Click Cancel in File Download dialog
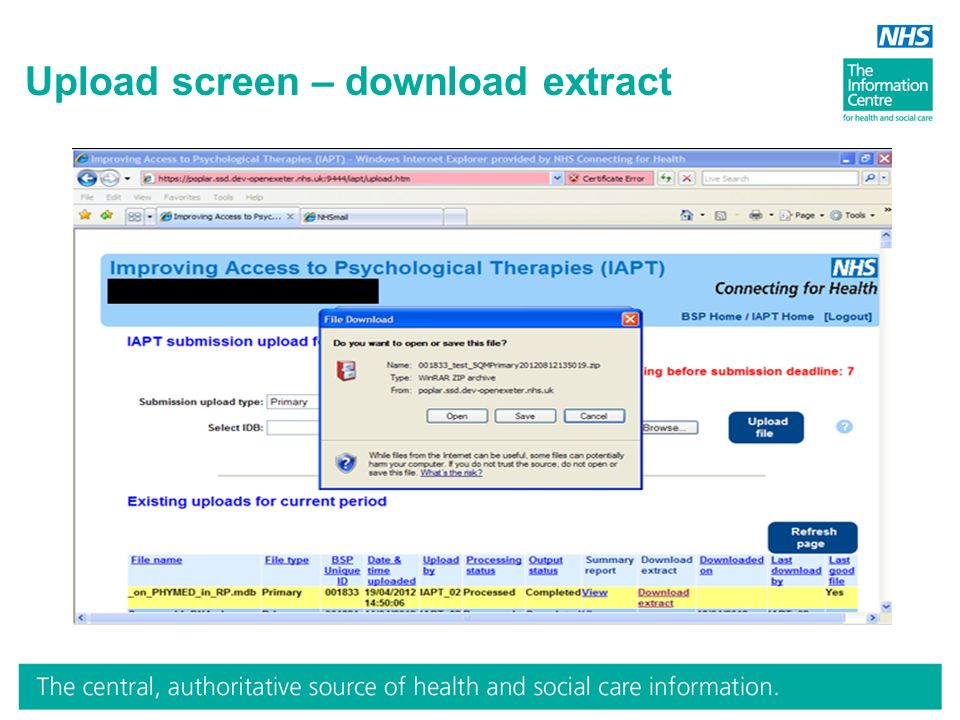960x720 pixels. 594,416
